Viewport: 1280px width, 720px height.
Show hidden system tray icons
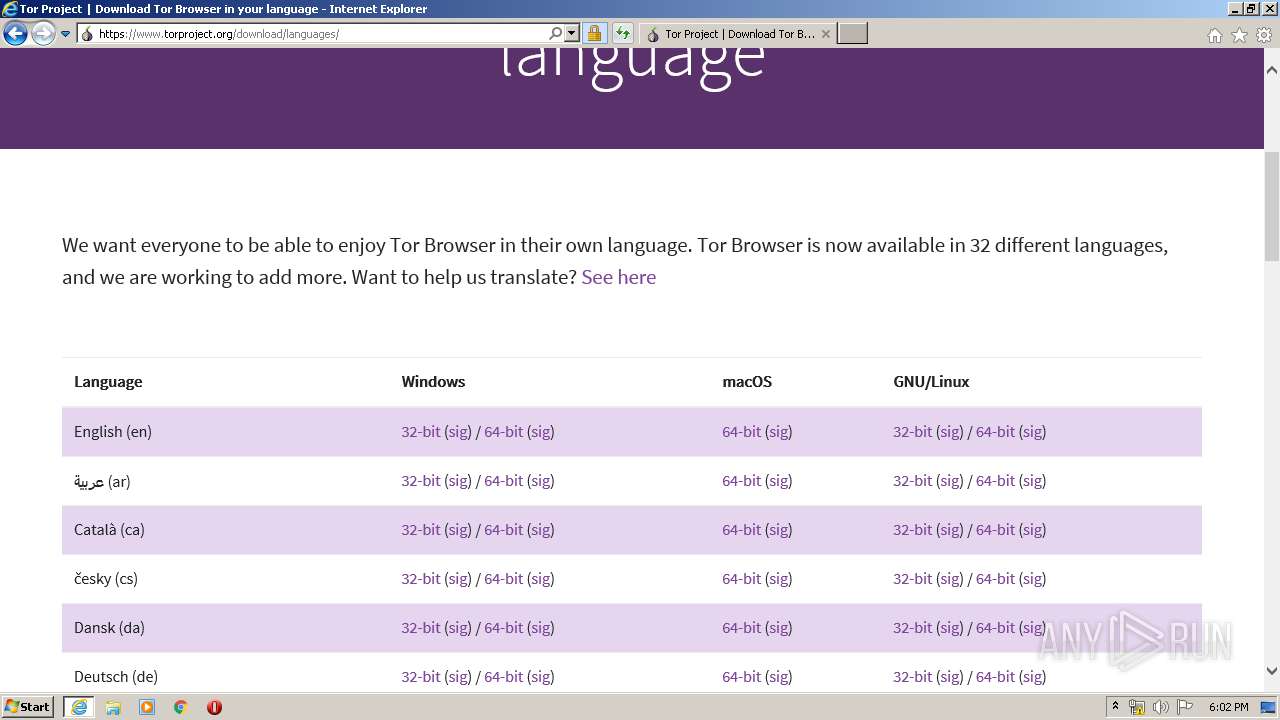[x=1115, y=707]
